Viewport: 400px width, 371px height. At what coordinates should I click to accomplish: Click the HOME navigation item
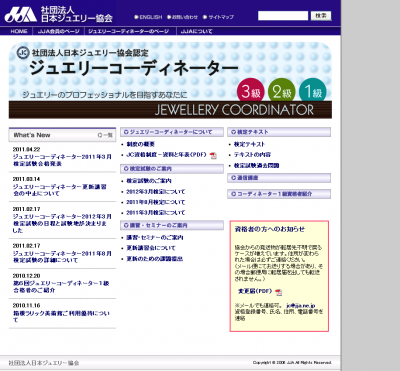click(19, 31)
